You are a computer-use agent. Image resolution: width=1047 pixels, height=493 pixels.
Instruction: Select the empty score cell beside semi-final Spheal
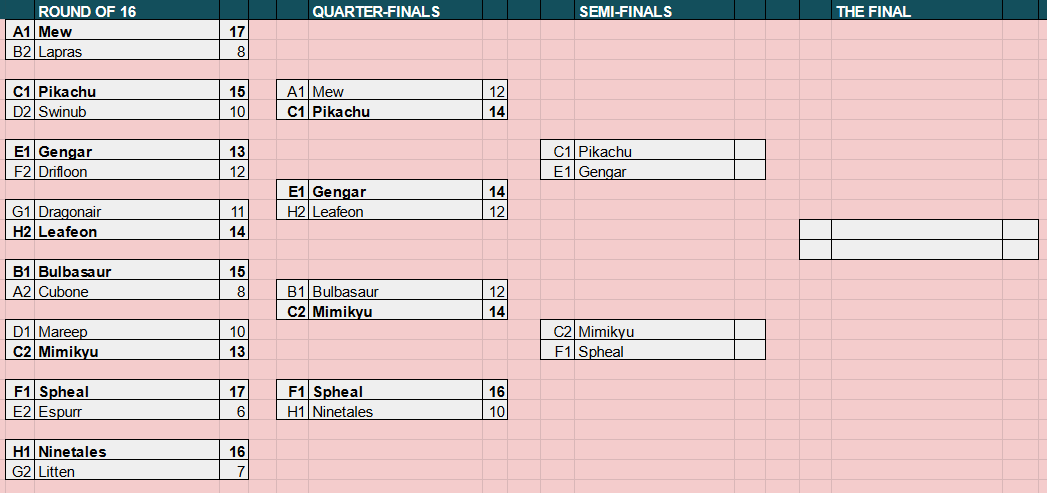[x=750, y=351]
